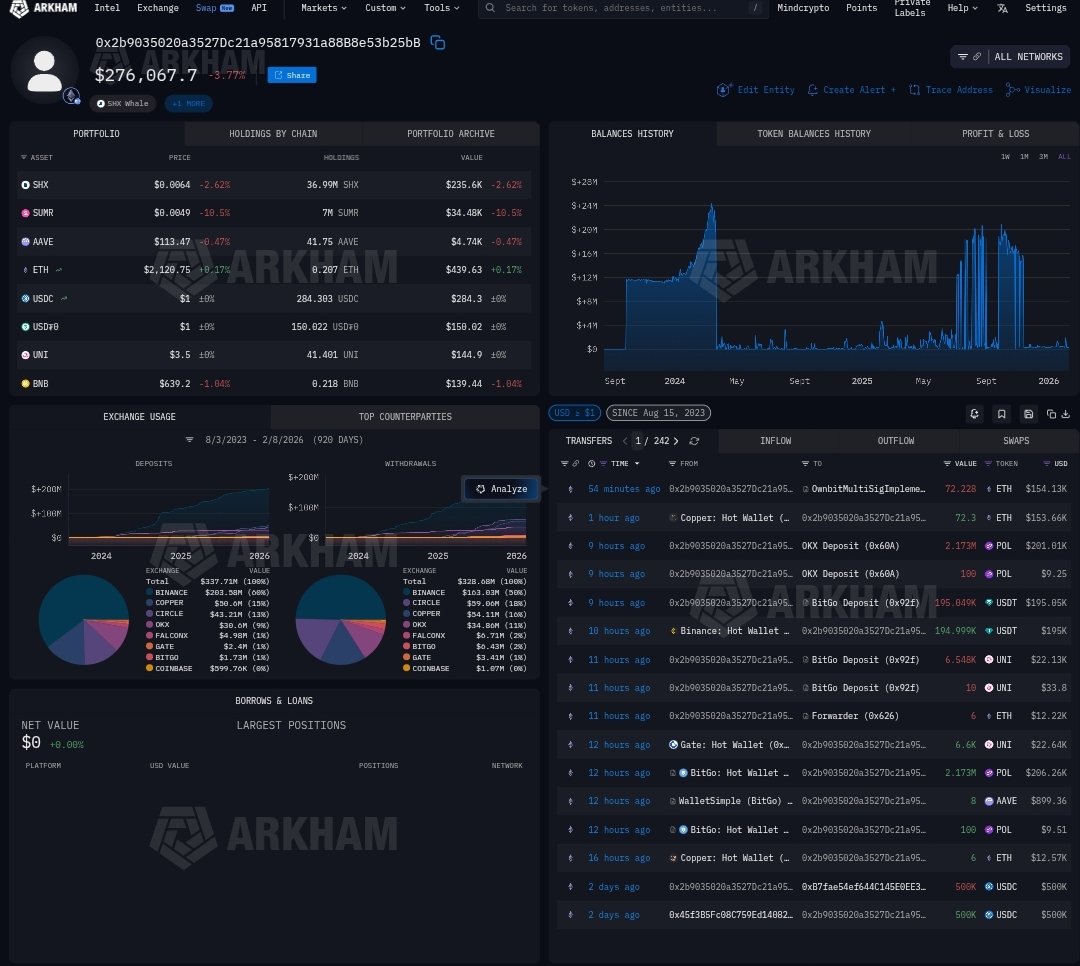The height and width of the screenshot is (966, 1080).
Task: Click the Visualize graph icon
Action: tap(1012, 90)
